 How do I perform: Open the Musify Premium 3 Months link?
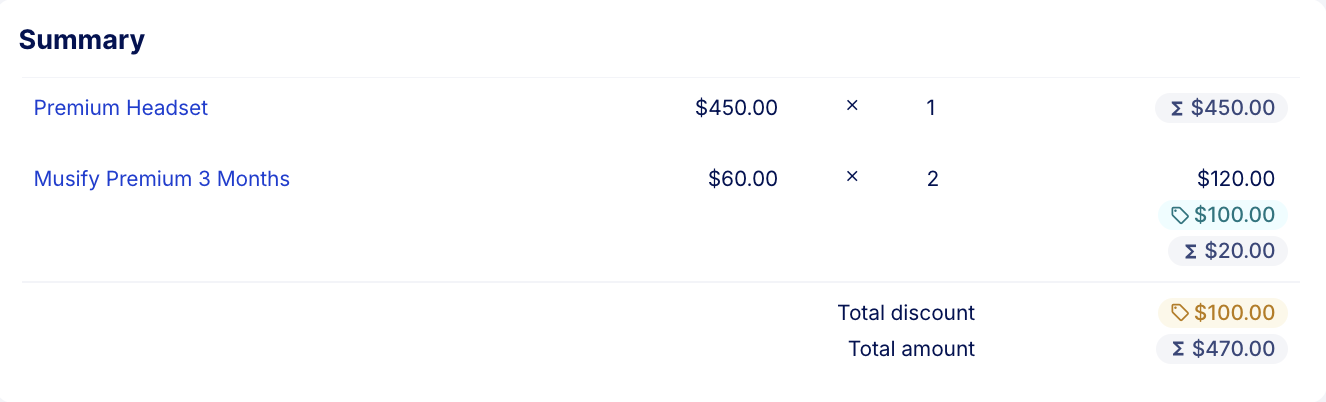[x=162, y=179]
